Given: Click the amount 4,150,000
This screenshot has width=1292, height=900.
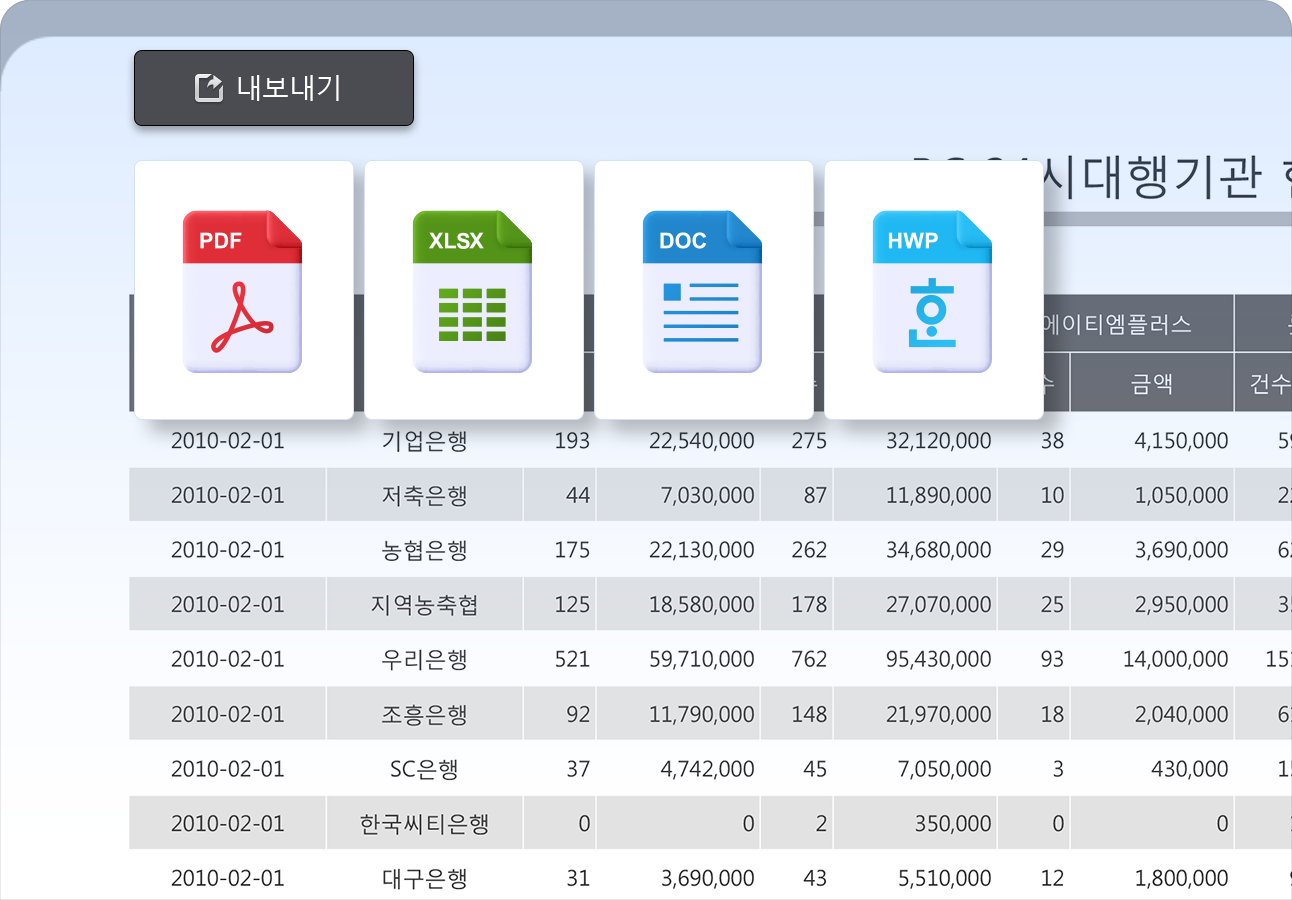Looking at the screenshot, I should [x=1181, y=441].
